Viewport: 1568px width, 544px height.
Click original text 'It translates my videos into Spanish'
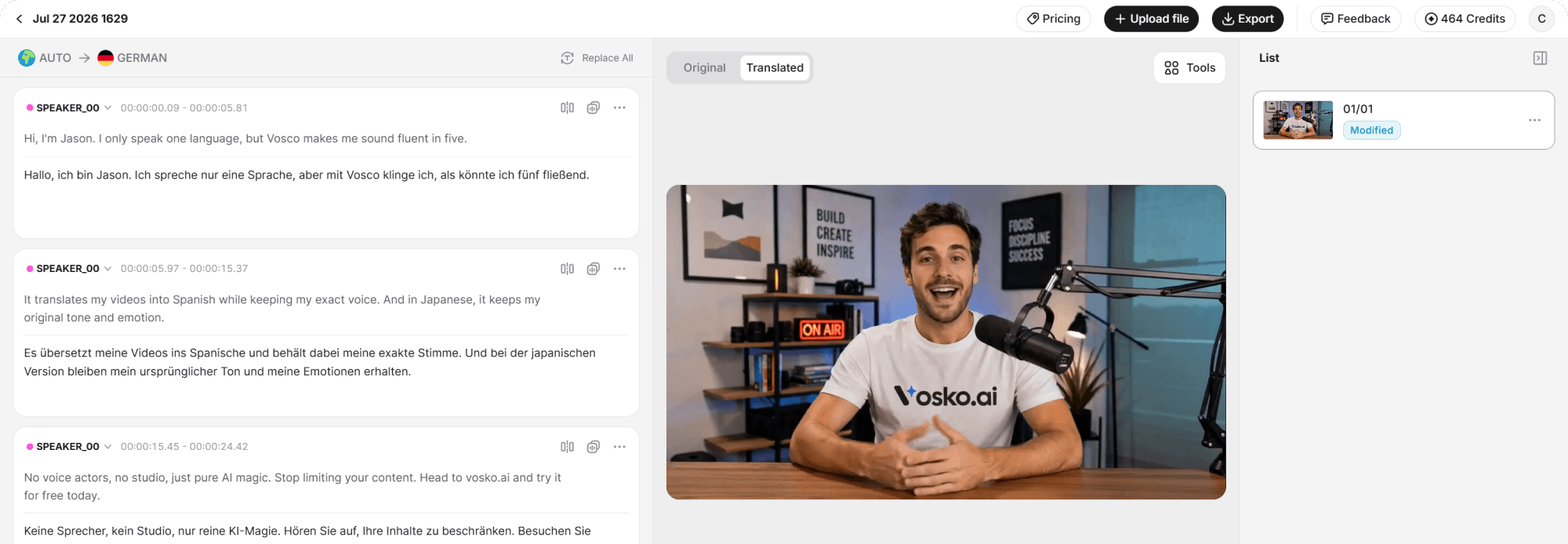282,309
